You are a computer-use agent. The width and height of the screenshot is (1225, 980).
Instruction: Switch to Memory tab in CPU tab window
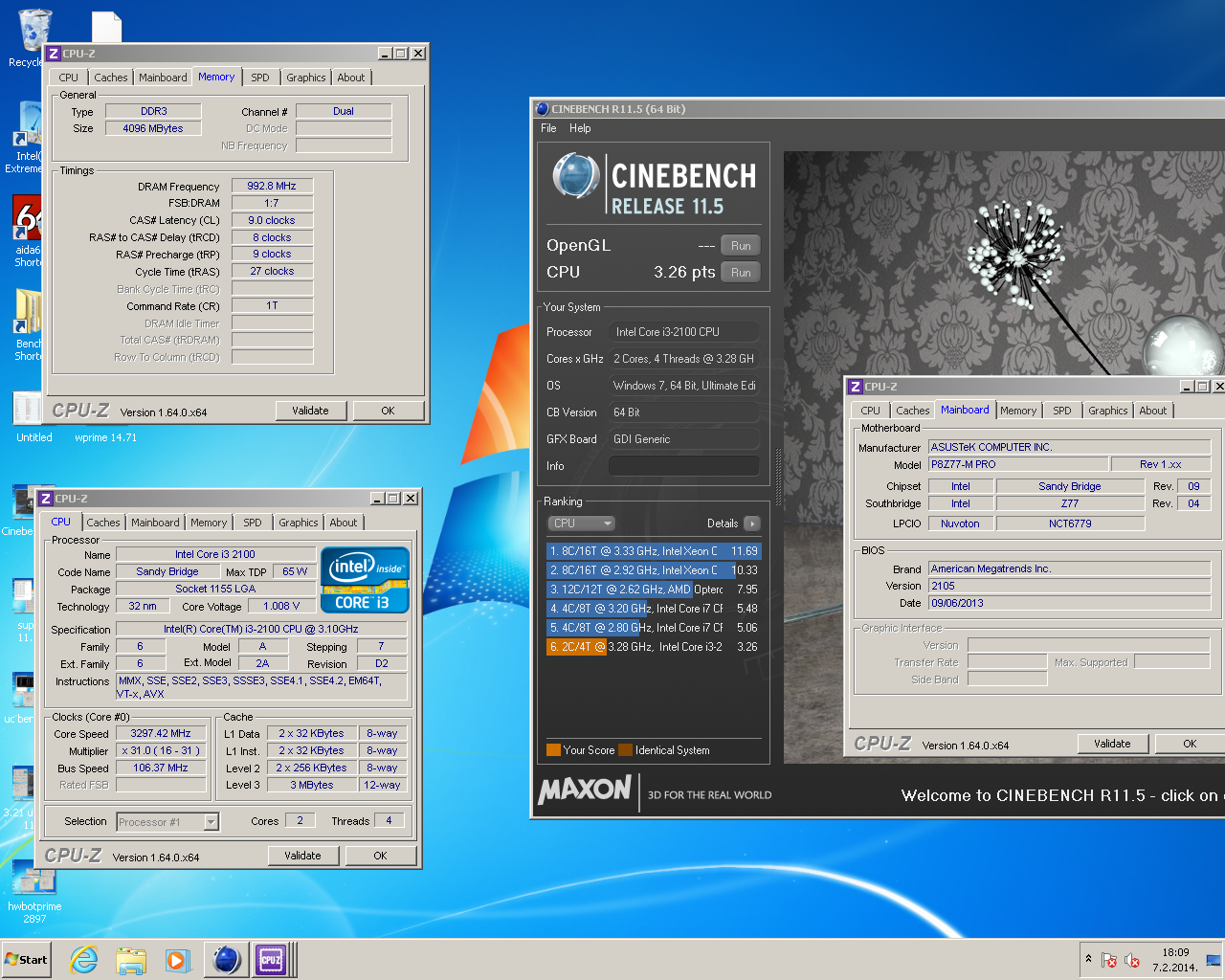[209, 523]
